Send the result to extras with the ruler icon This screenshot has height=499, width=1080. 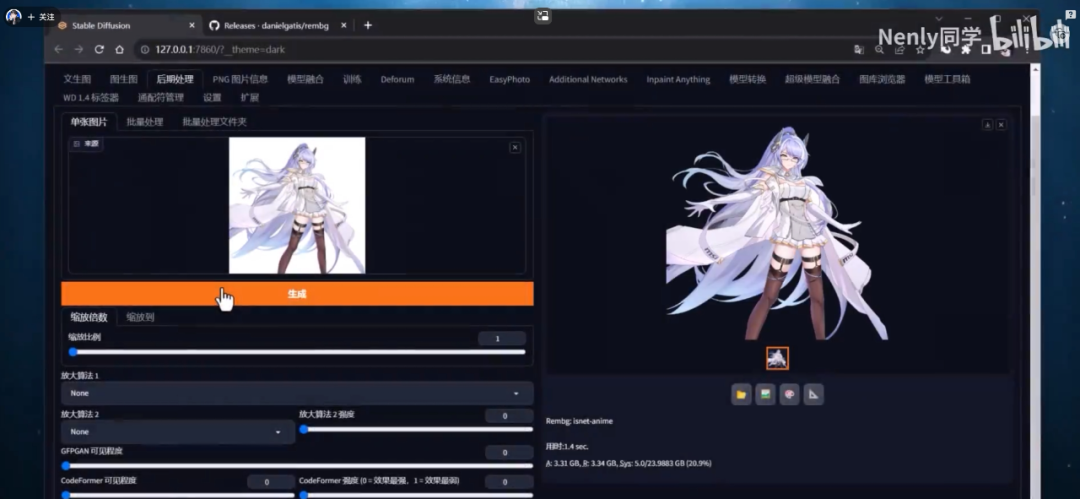pyautogui.click(x=813, y=395)
